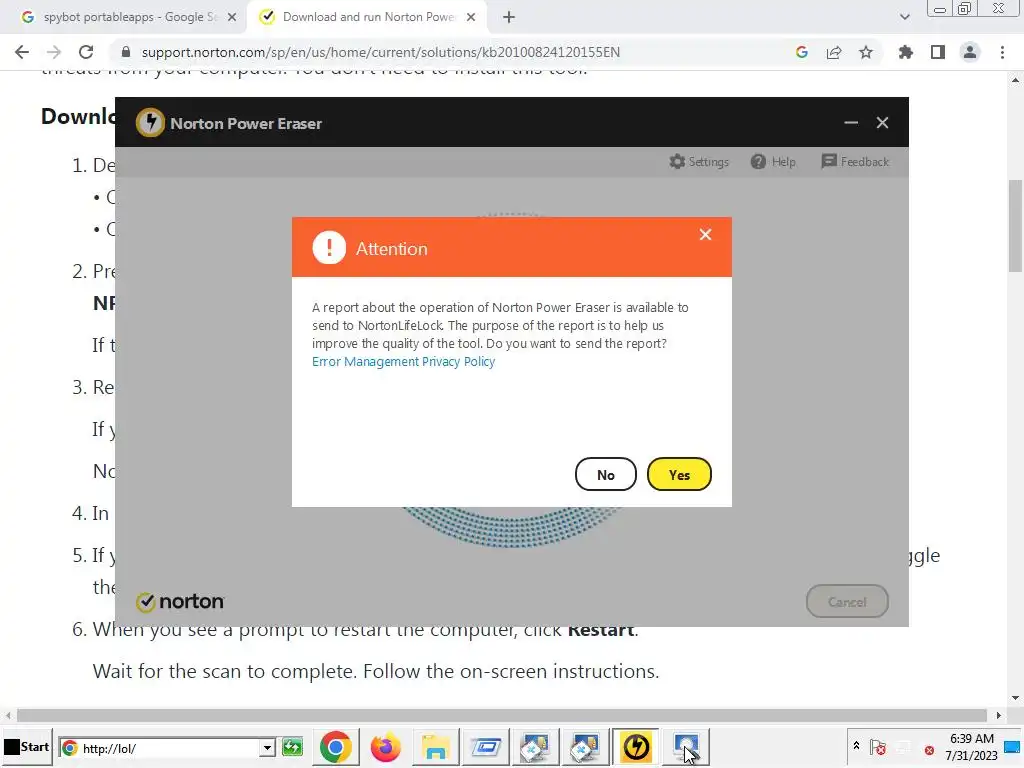Reload the Norton support page
This screenshot has width=1024, height=768.
point(86,52)
